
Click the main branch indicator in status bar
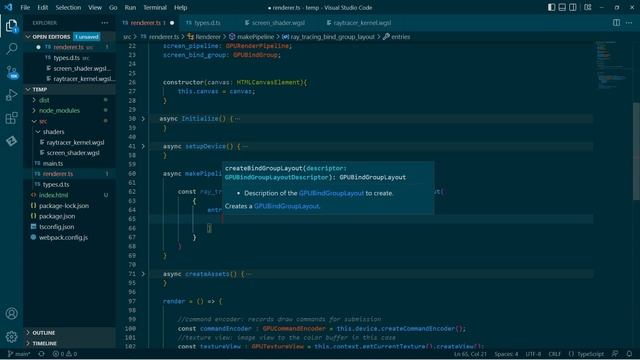click(19, 354)
